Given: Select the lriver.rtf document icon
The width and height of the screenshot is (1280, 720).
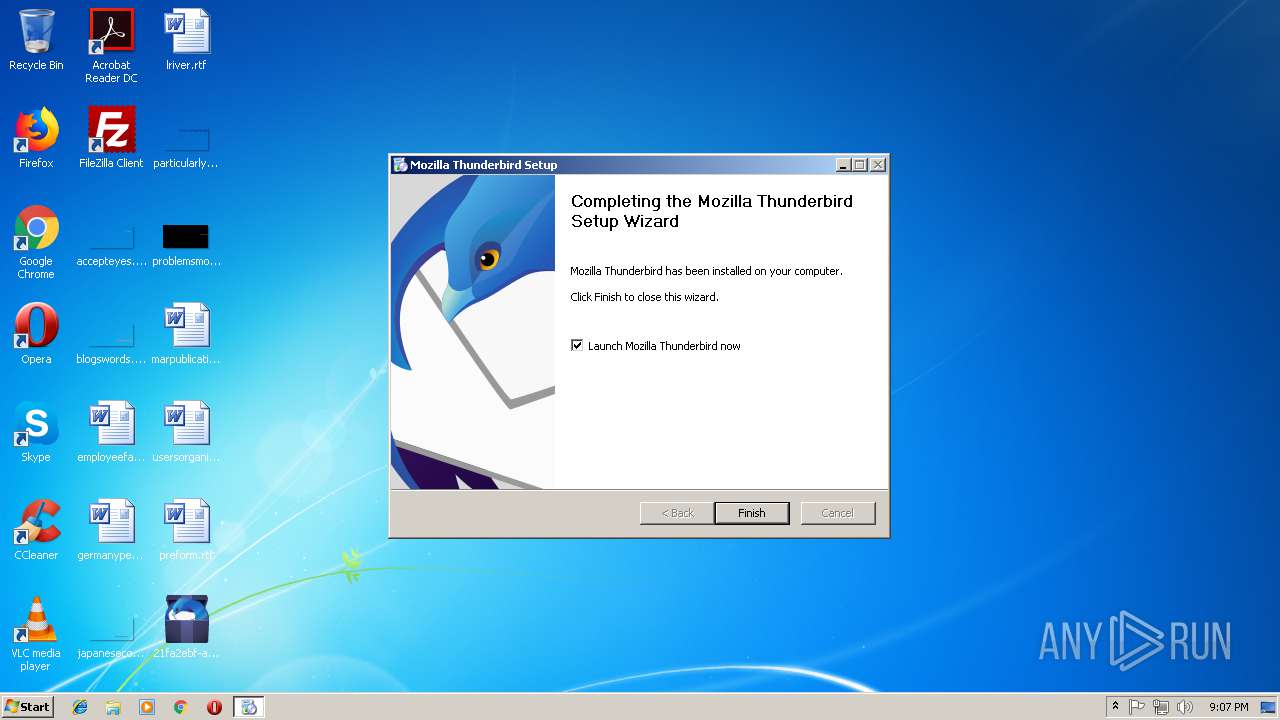Looking at the screenshot, I should (x=186, y=40).
